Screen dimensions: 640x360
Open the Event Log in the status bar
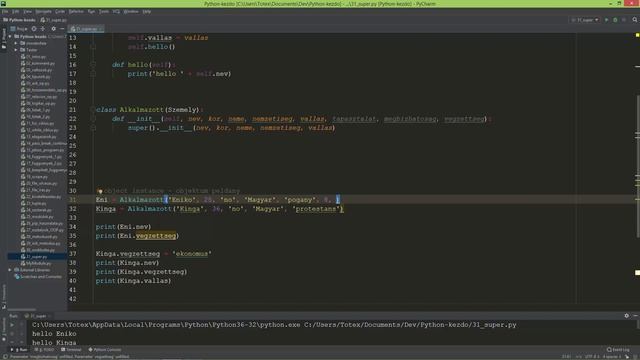coord(618,350)
